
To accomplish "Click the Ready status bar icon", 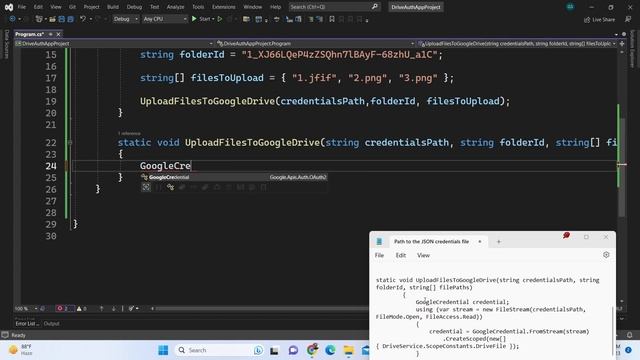I will 5,335.
